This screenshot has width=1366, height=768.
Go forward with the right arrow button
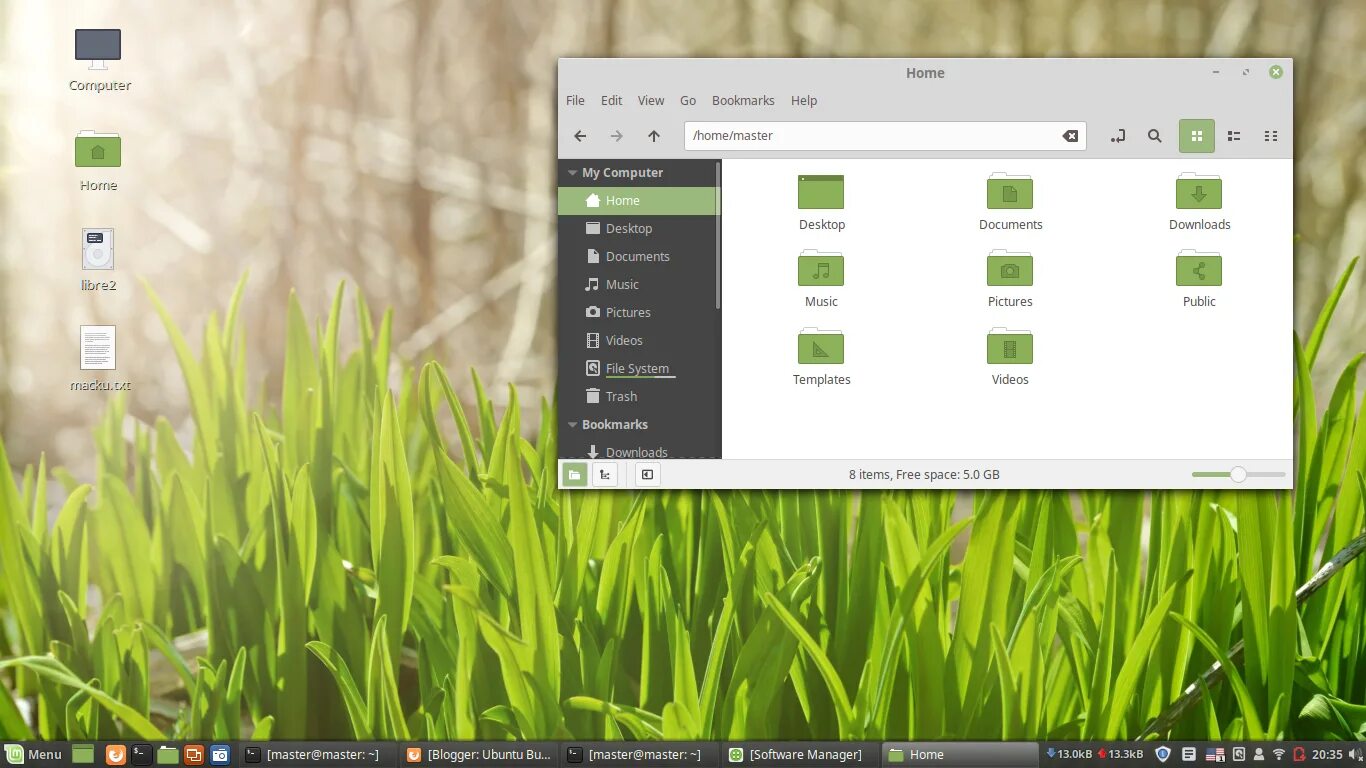(617, 136)
